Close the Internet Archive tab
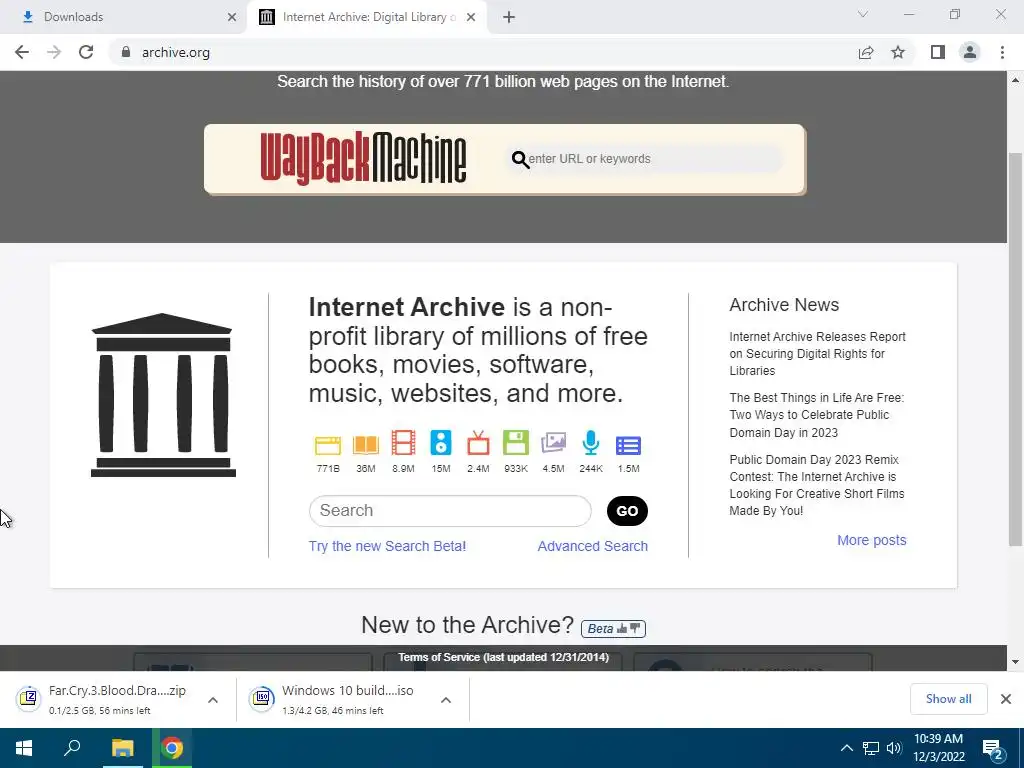 [471, 17]
